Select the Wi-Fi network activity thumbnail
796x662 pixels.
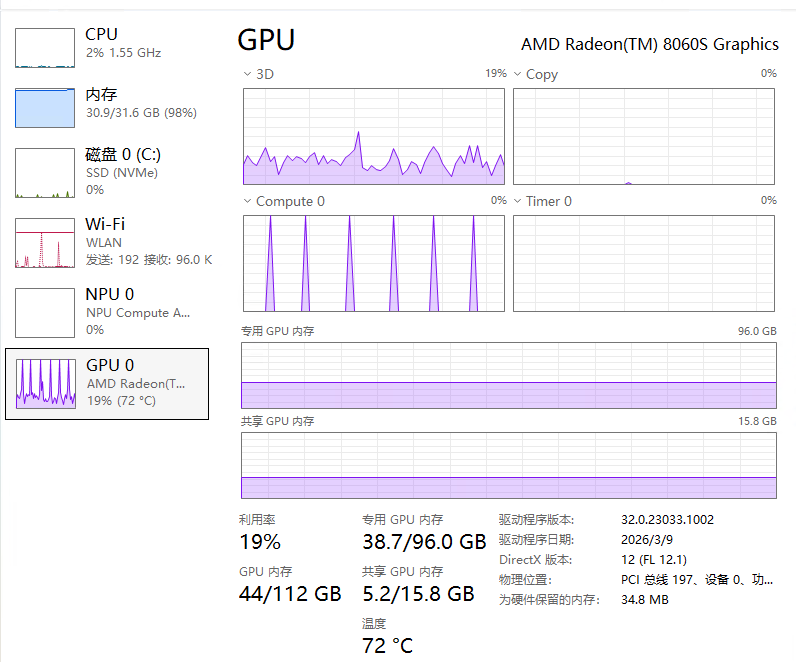click(x=45, y=243)
